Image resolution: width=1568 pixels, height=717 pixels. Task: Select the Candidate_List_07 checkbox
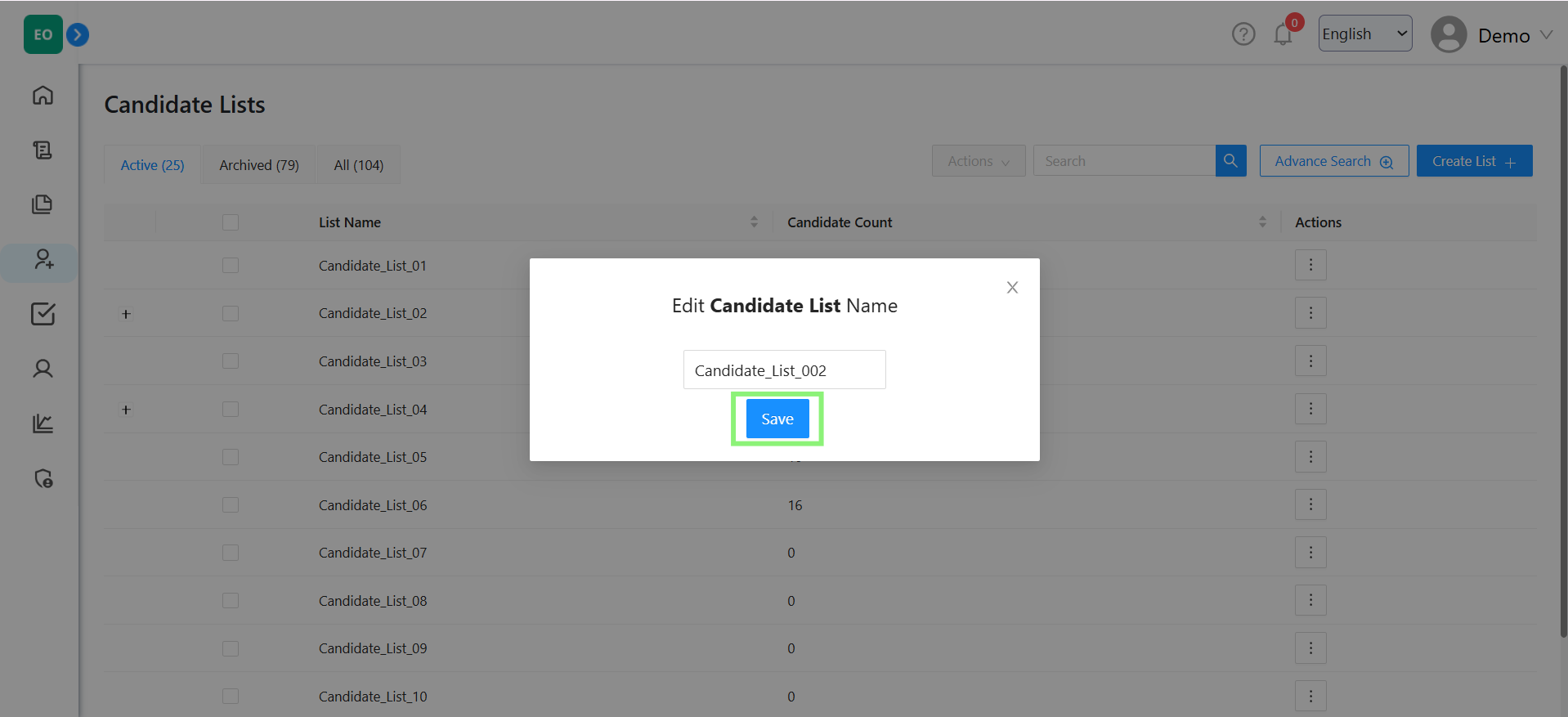pos(231,553)
